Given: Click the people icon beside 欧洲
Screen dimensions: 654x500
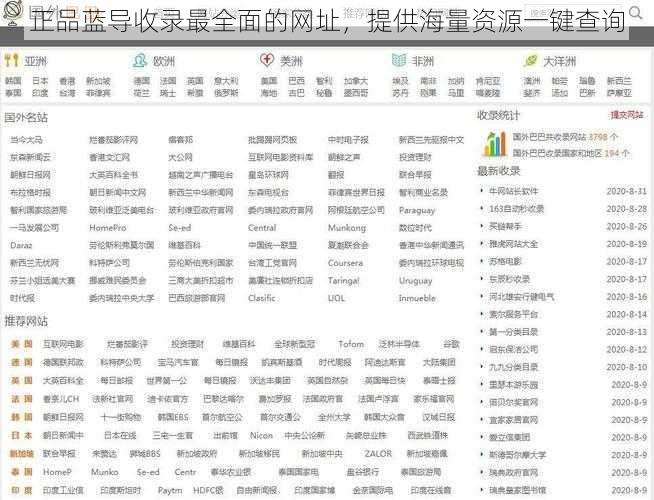Looking at the screenshot, I should click(140, 60).
